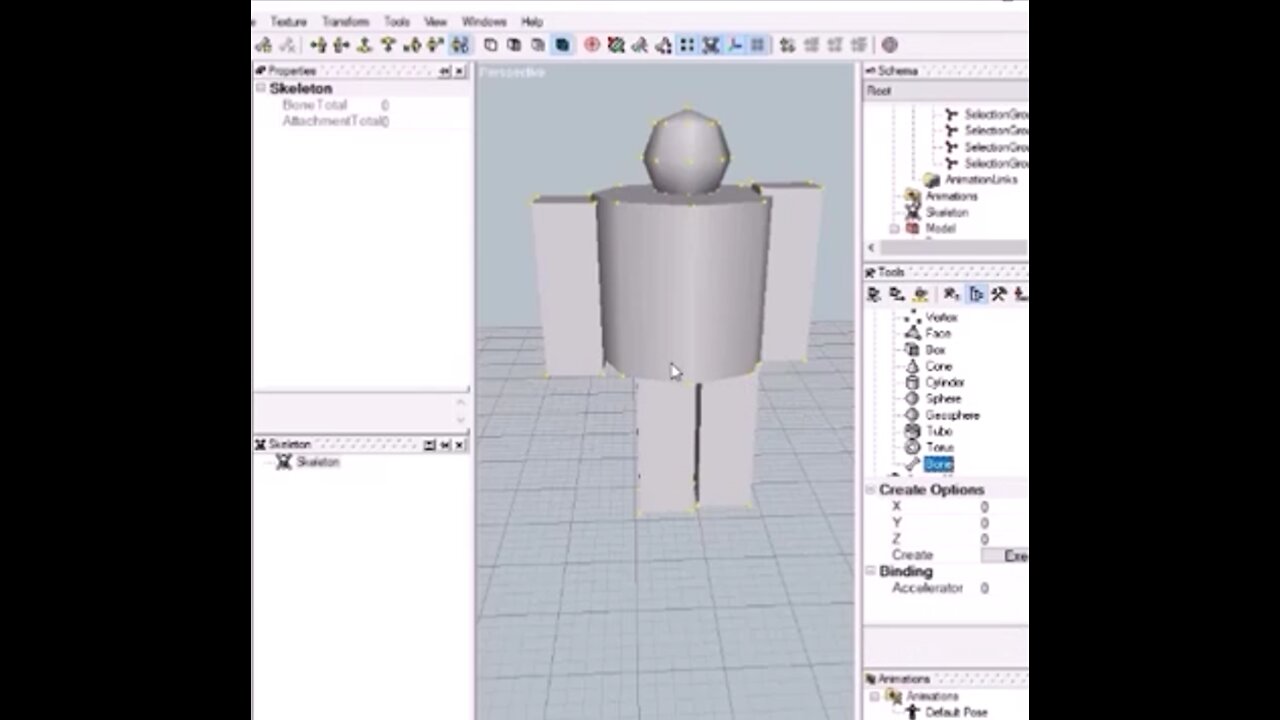Click the four-dots vertex mode toolbar icon
1280x720 pixels.
[686, 45]
